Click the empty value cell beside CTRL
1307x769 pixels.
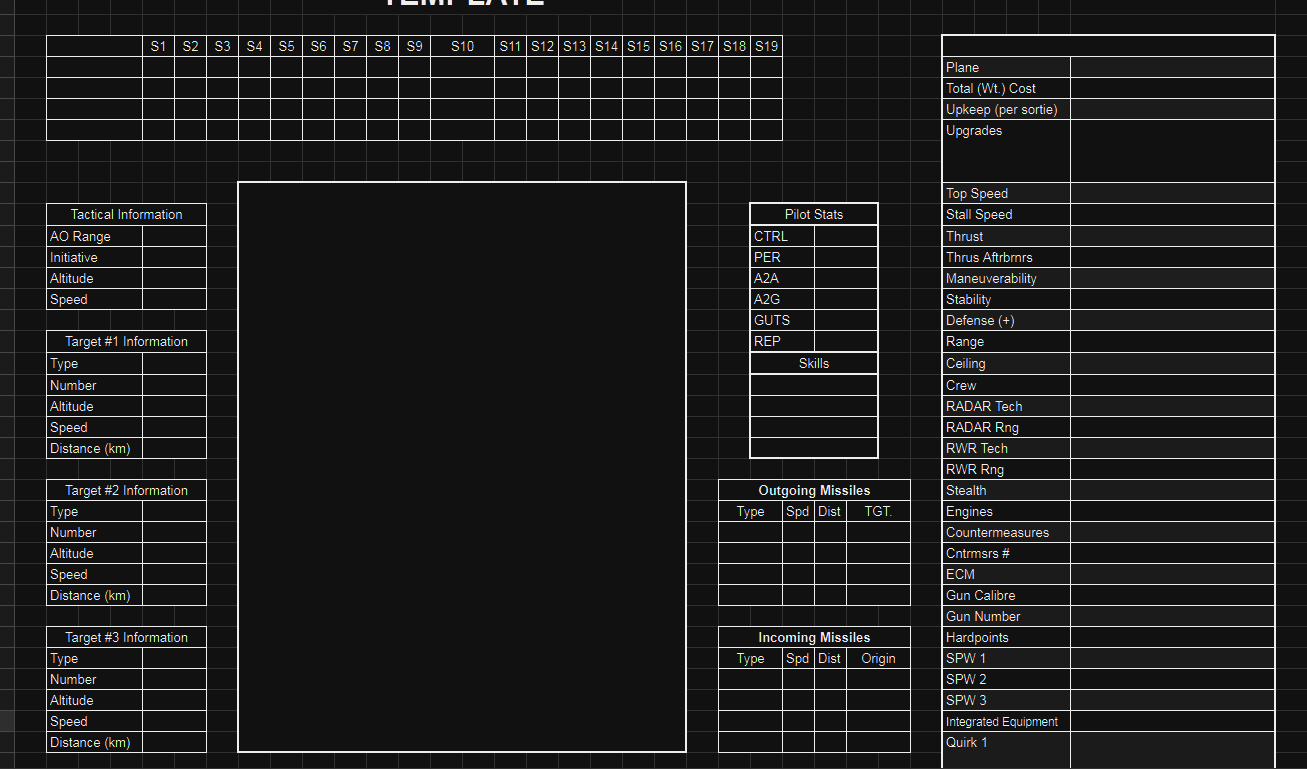(x=846, y=236)
